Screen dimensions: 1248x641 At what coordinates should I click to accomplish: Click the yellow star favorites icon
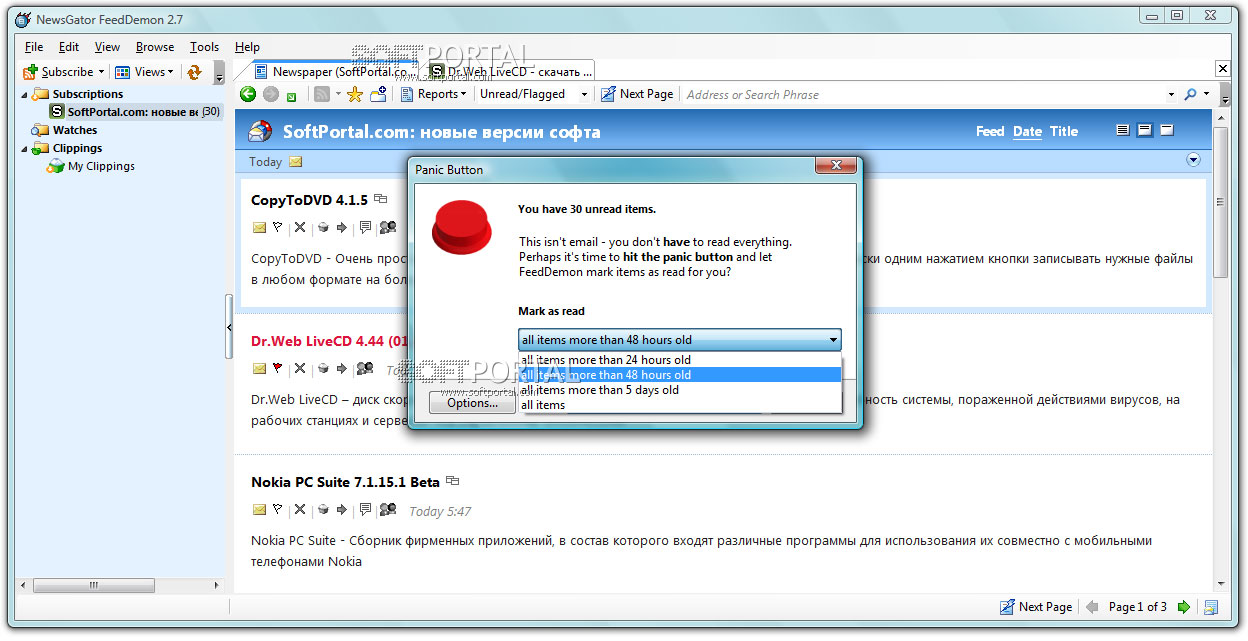point(355,94)
